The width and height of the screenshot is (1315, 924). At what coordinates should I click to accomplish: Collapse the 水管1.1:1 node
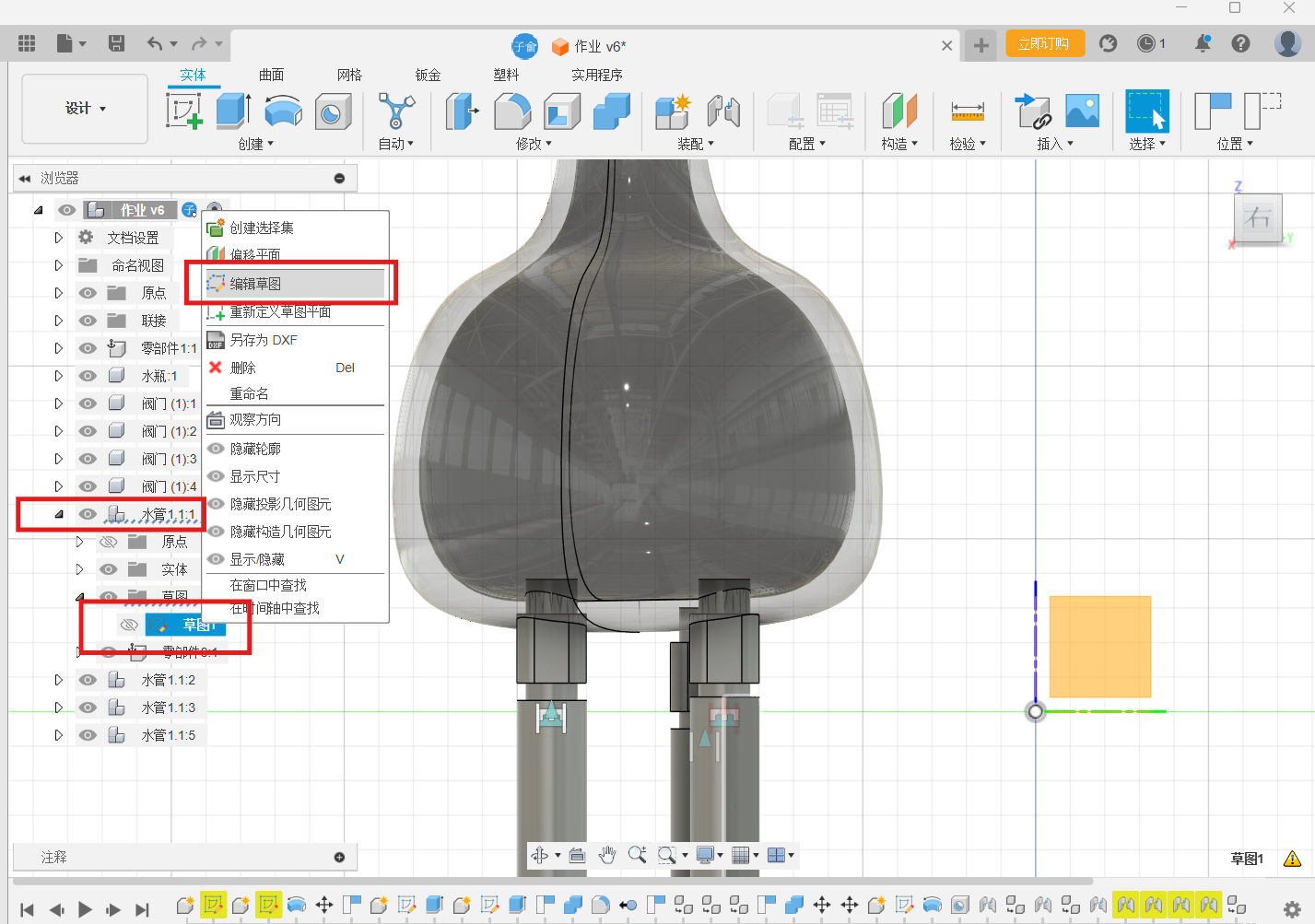58,514
